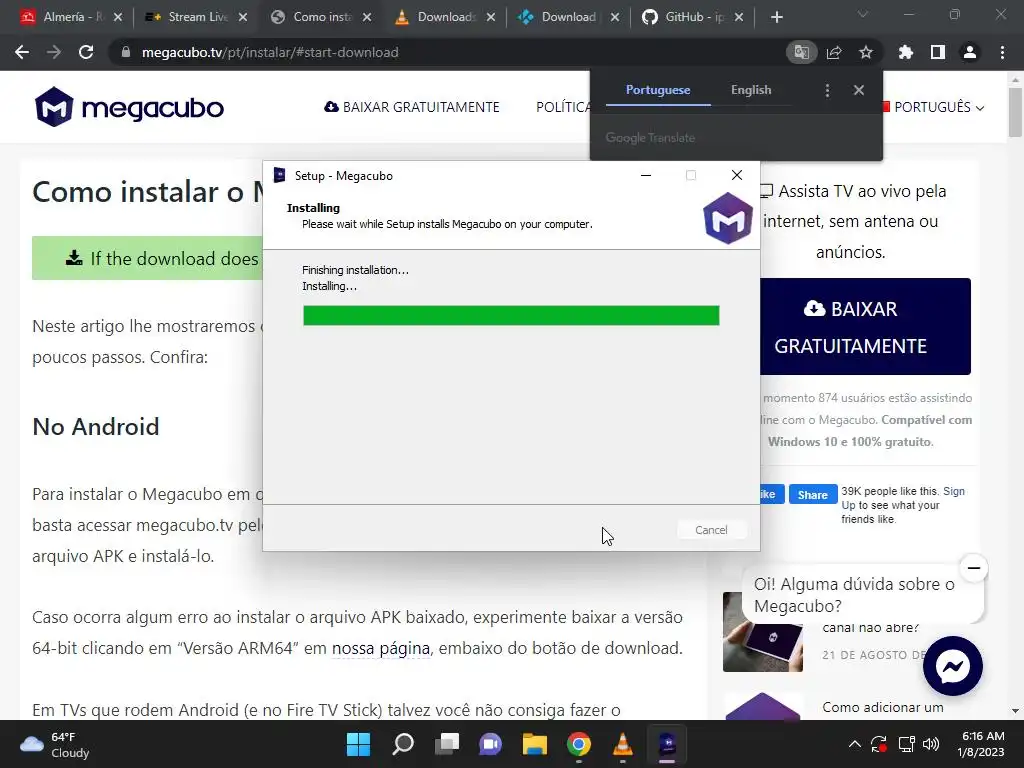Click the network icon in system tray

(x=906, y=744)
